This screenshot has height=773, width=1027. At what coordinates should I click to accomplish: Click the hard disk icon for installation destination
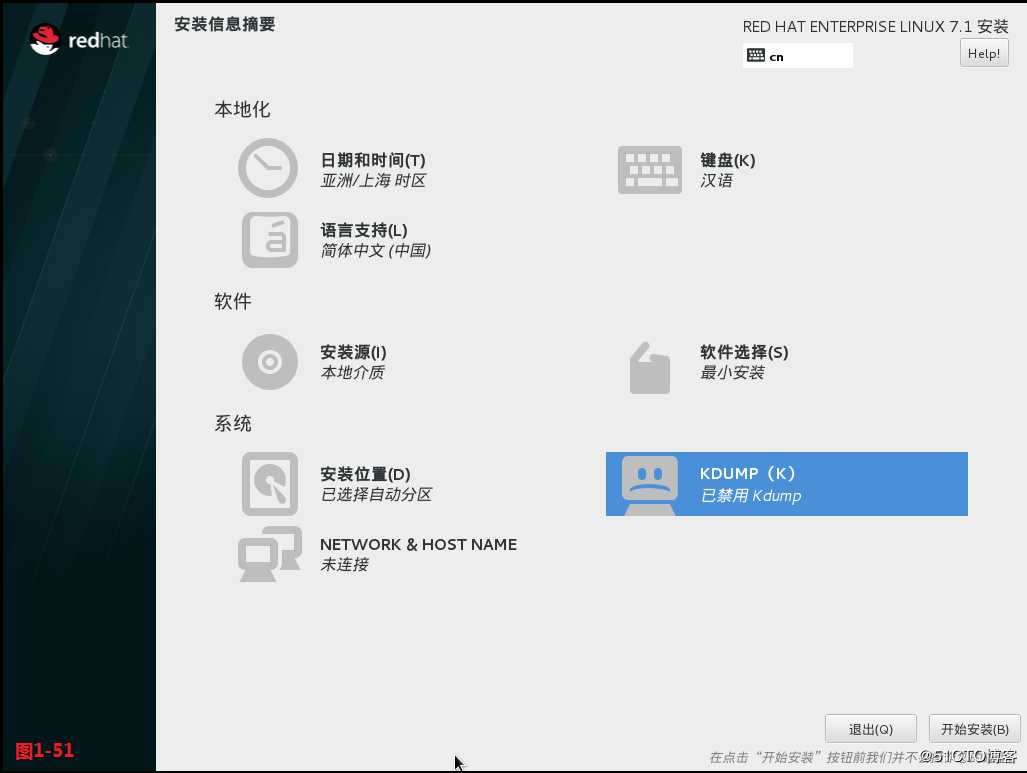270,483
